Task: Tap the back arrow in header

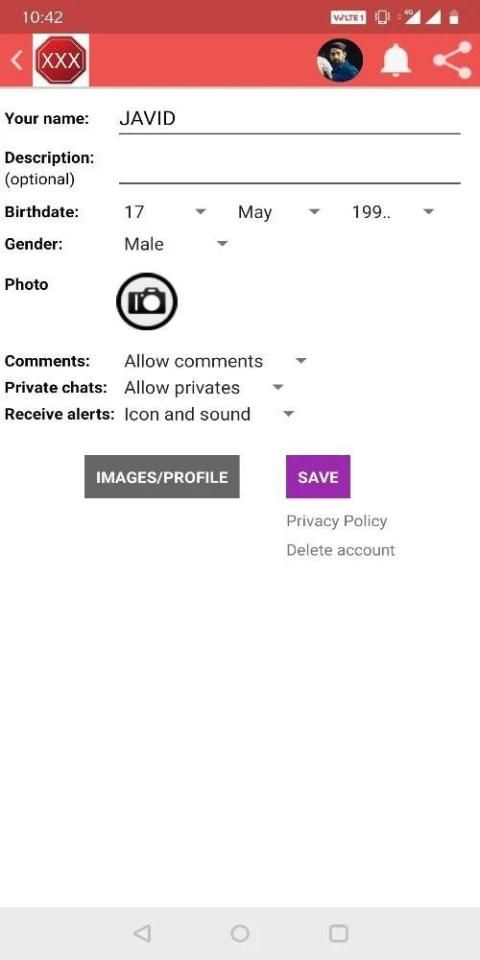Action: 17,60
